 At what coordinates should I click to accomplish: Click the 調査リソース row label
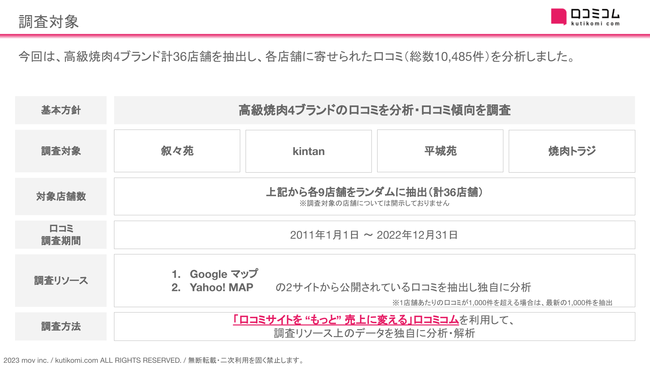pos(61,281)
